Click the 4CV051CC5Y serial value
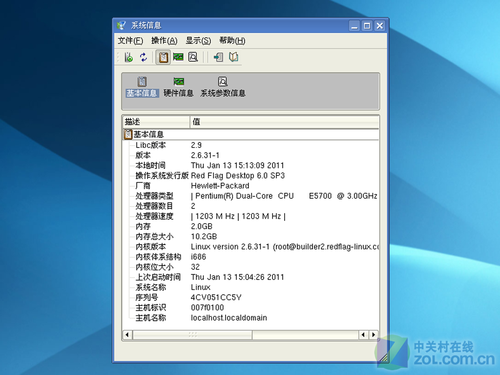 pos(216,298)
